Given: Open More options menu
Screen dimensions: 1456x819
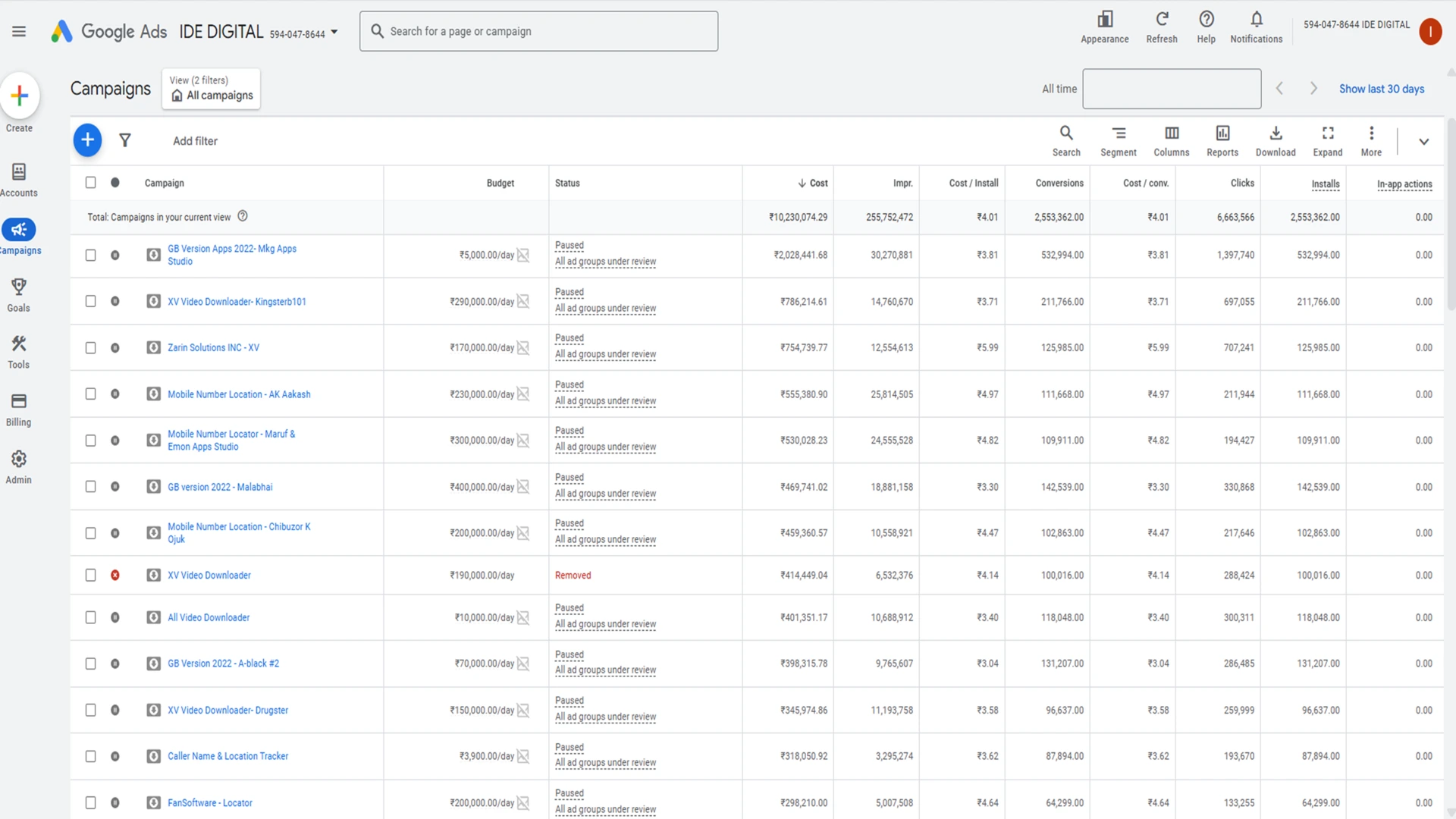Looking at the screenshot, I should pos(1371,141).
